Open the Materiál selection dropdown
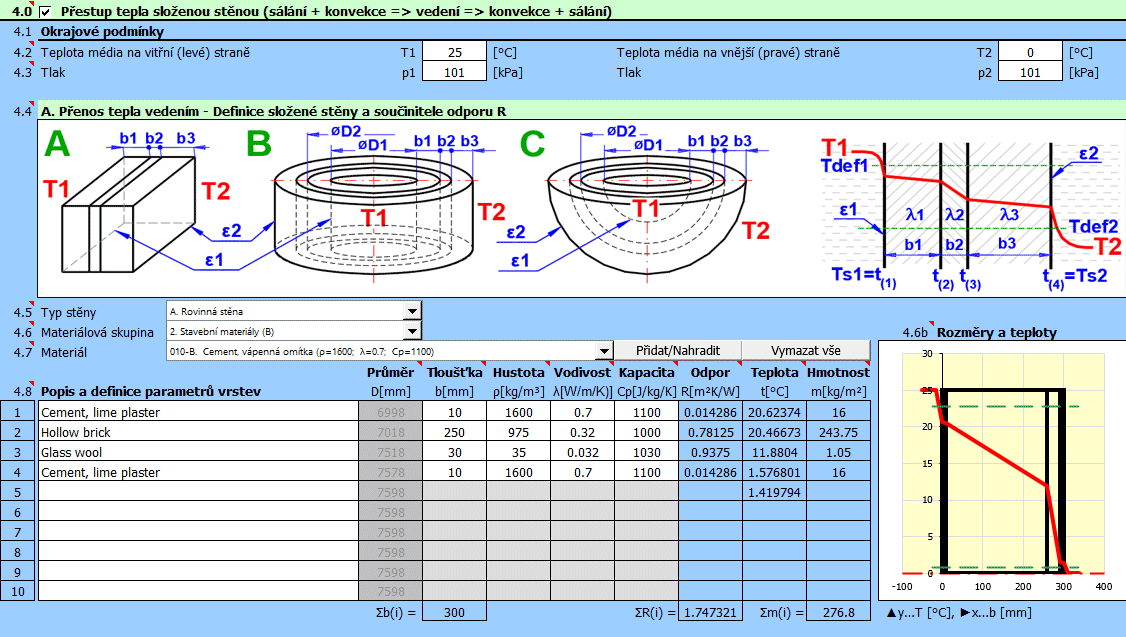1126x637 pixels. pos(603,351)
